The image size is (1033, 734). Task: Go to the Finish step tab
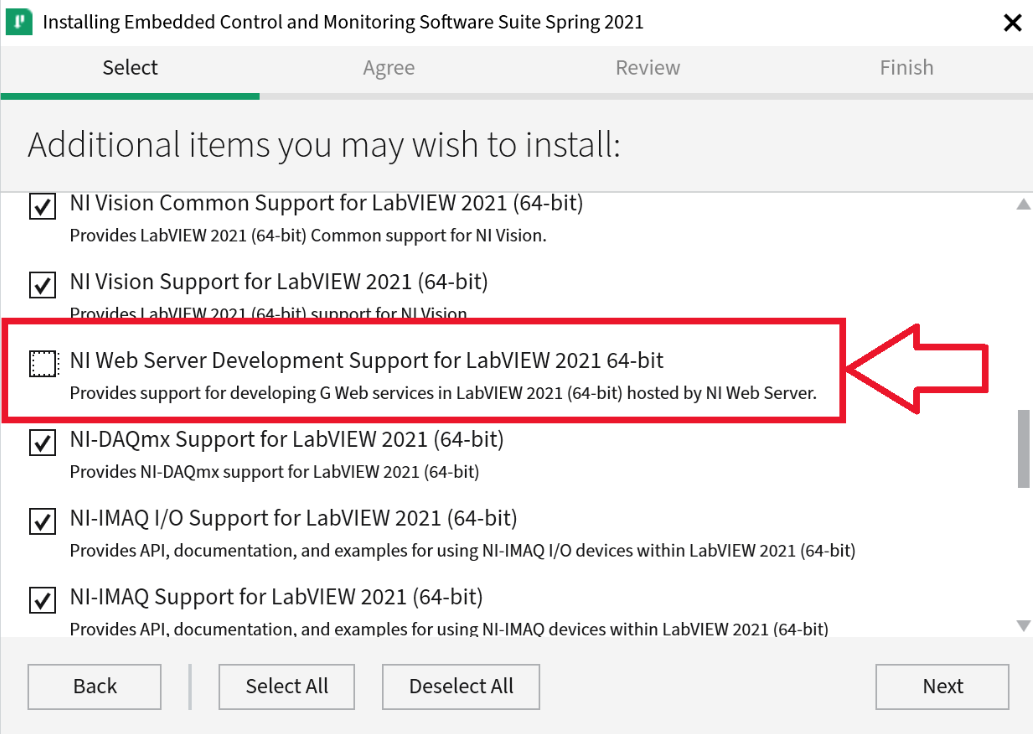click(906, 68)
